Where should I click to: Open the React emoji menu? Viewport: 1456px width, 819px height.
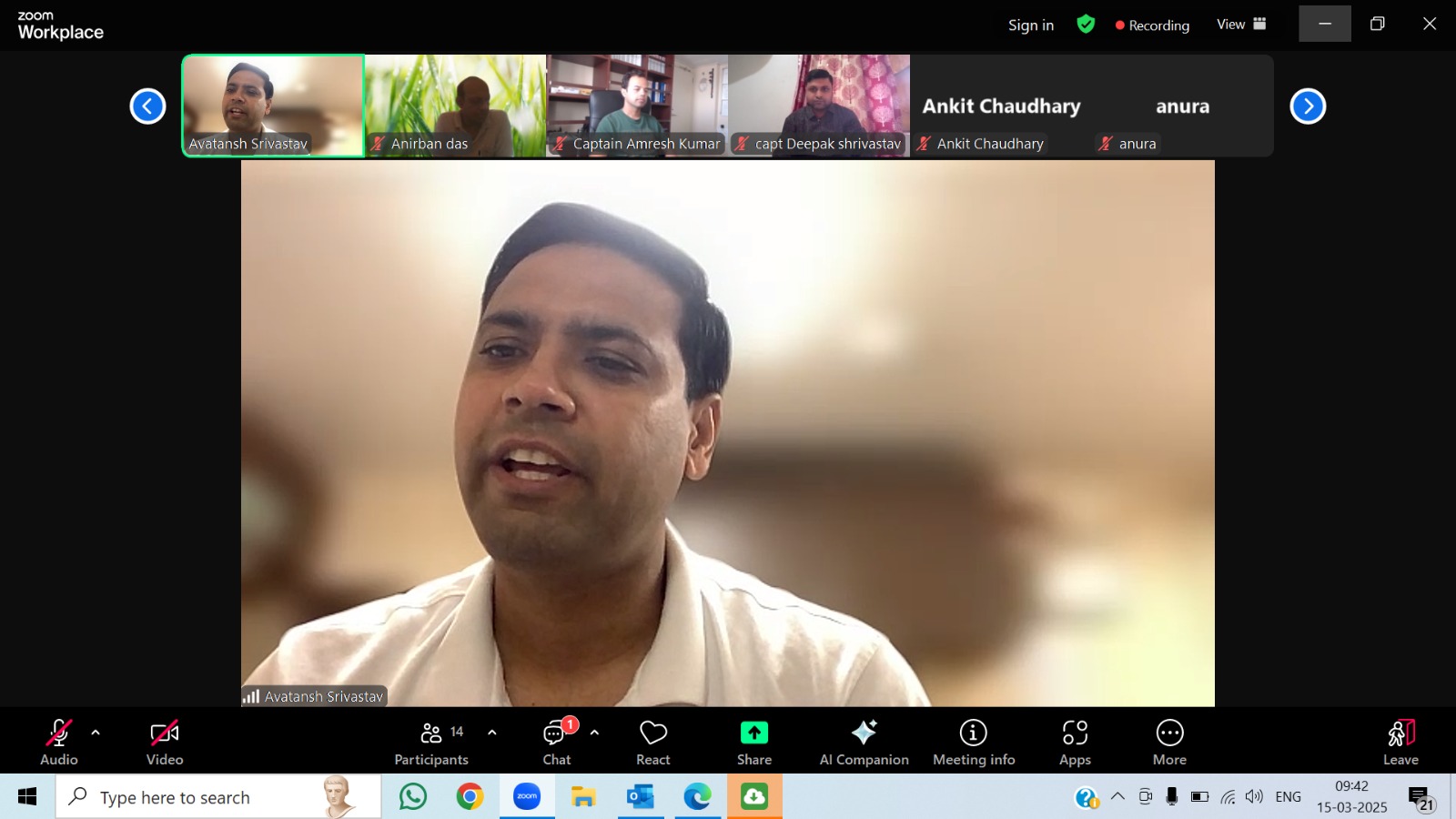point(652,742)
